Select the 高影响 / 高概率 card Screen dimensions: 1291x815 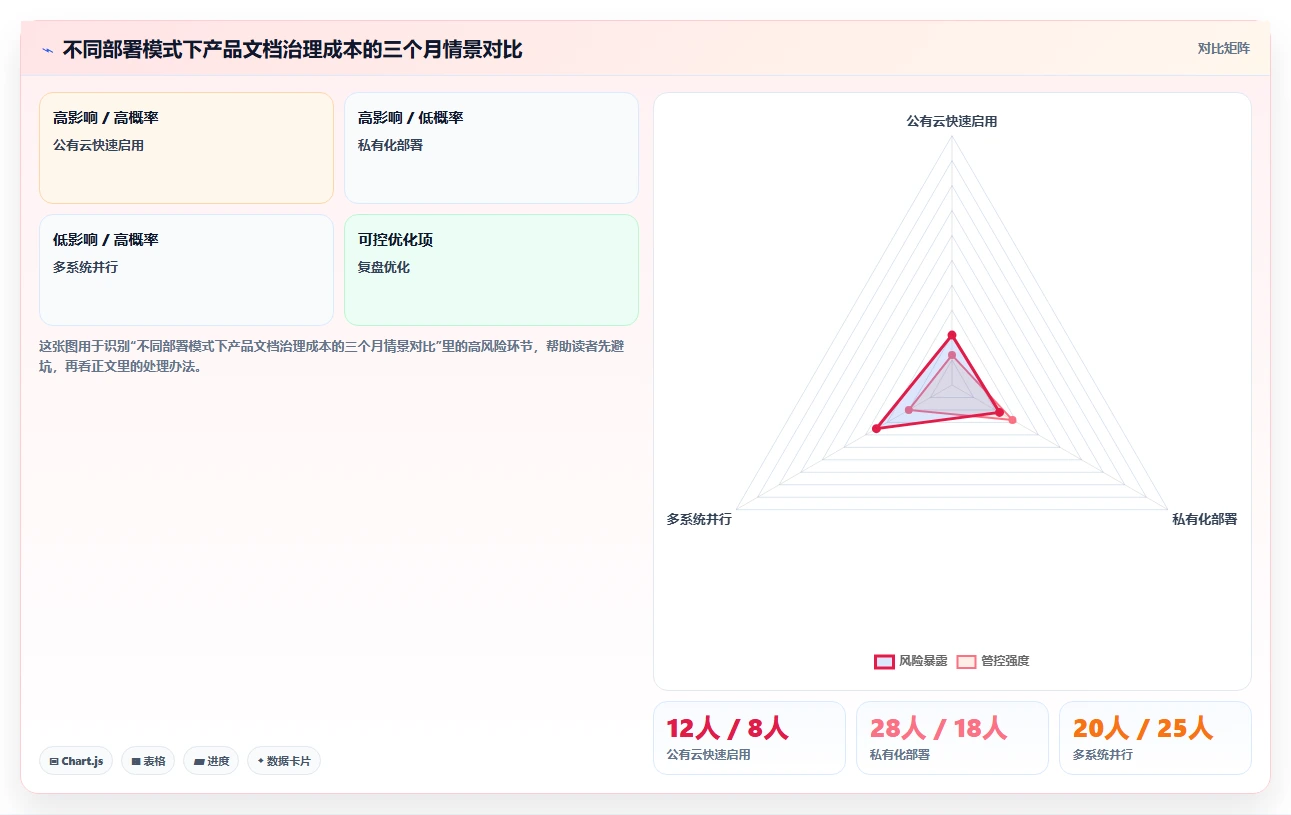pos(186,148)
